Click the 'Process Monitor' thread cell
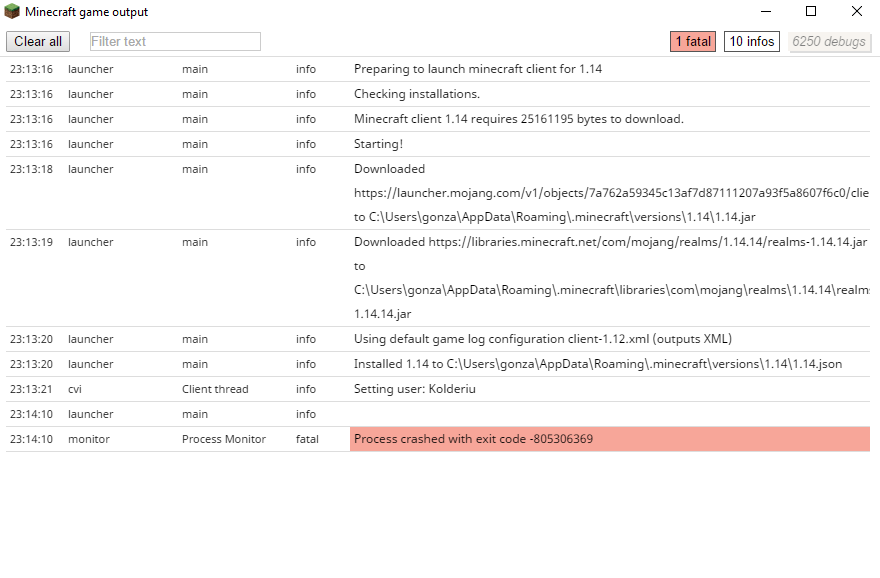Image resolution: width=880 pixels, height=578 pixels. point(224,439)
